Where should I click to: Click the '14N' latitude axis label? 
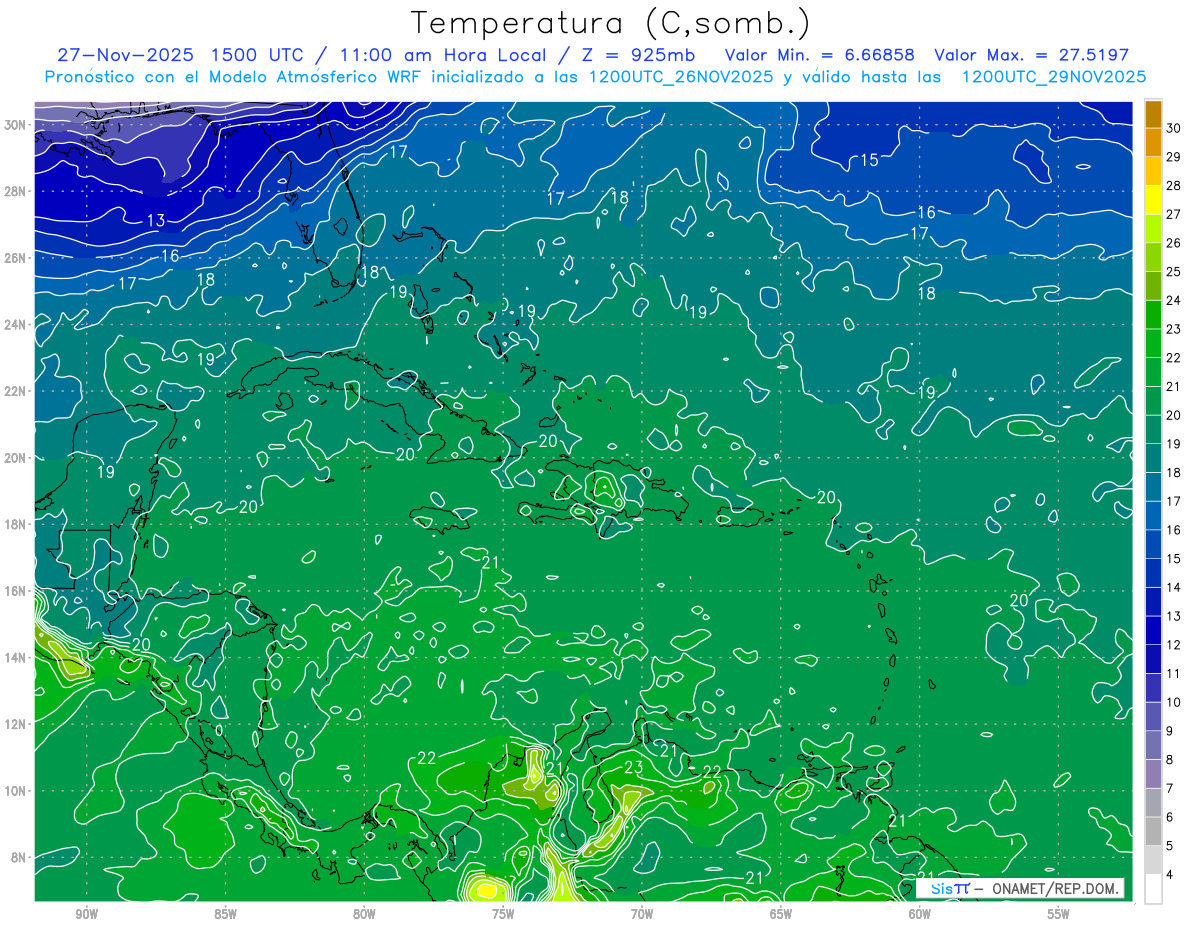16,657
